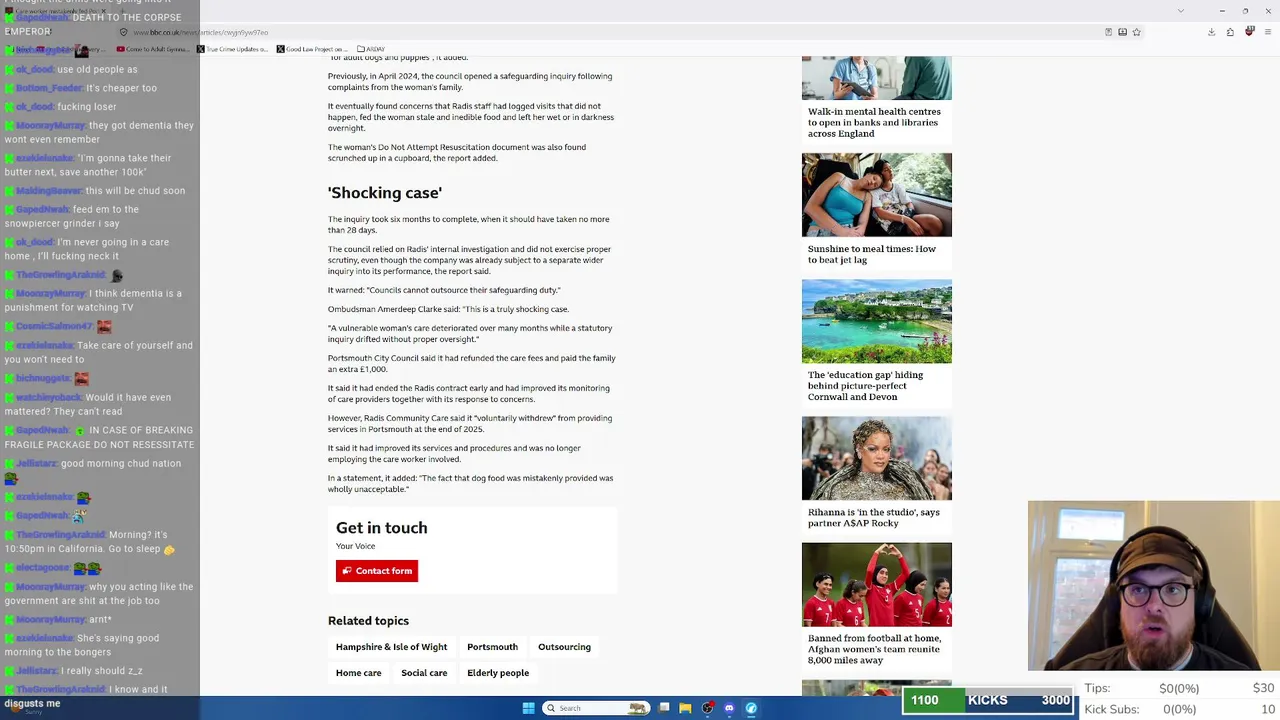Click the bichnuggets chat username
Image resolution: width=1280 pixels, height=720 pixels.
click(43, 379)
